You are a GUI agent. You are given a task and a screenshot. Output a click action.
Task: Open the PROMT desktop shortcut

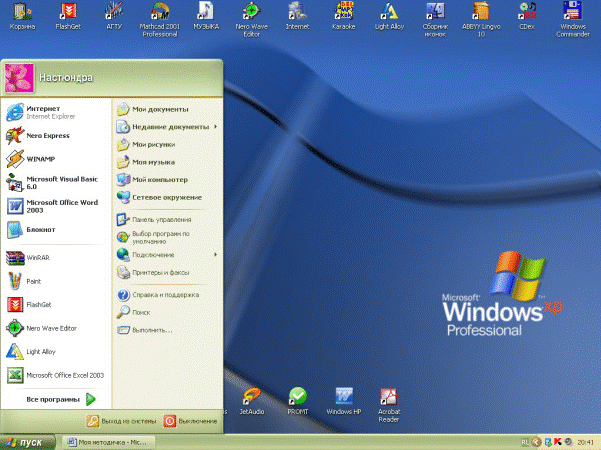tap(296, 397)
